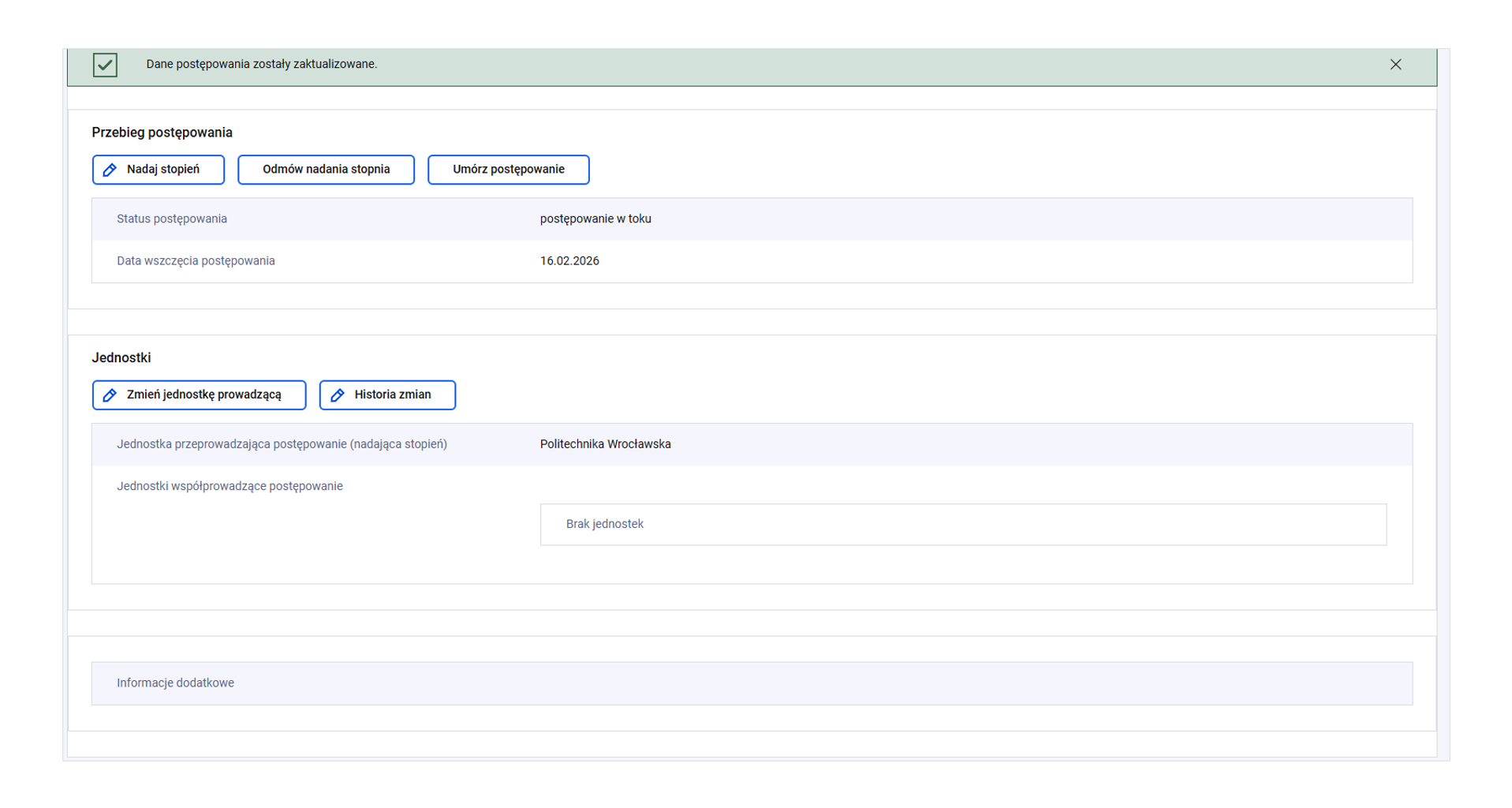The width and height of the screenshot is (1512, 808).
Task: Click the "postępowanie w toku" status value
Action: pos(595,219)
